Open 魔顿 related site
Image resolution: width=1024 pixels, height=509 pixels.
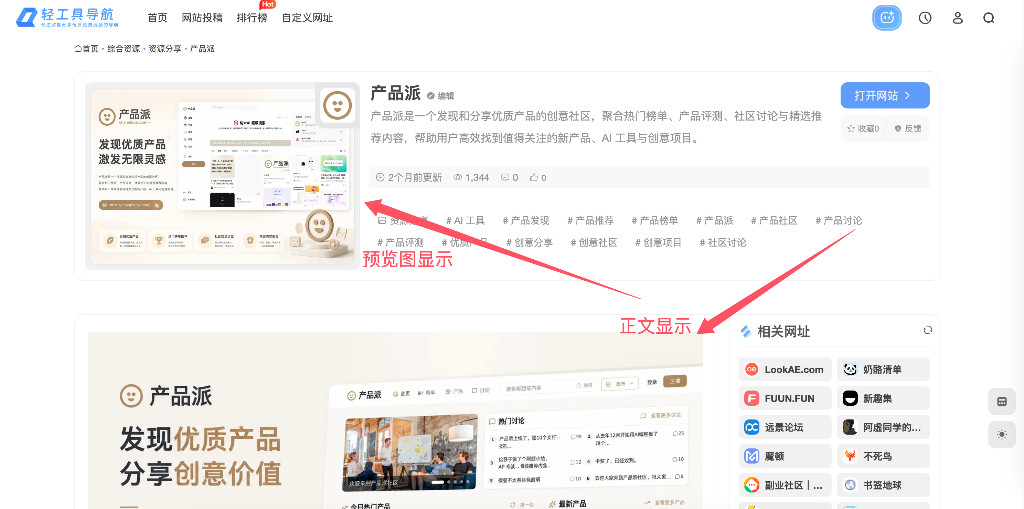785,456
